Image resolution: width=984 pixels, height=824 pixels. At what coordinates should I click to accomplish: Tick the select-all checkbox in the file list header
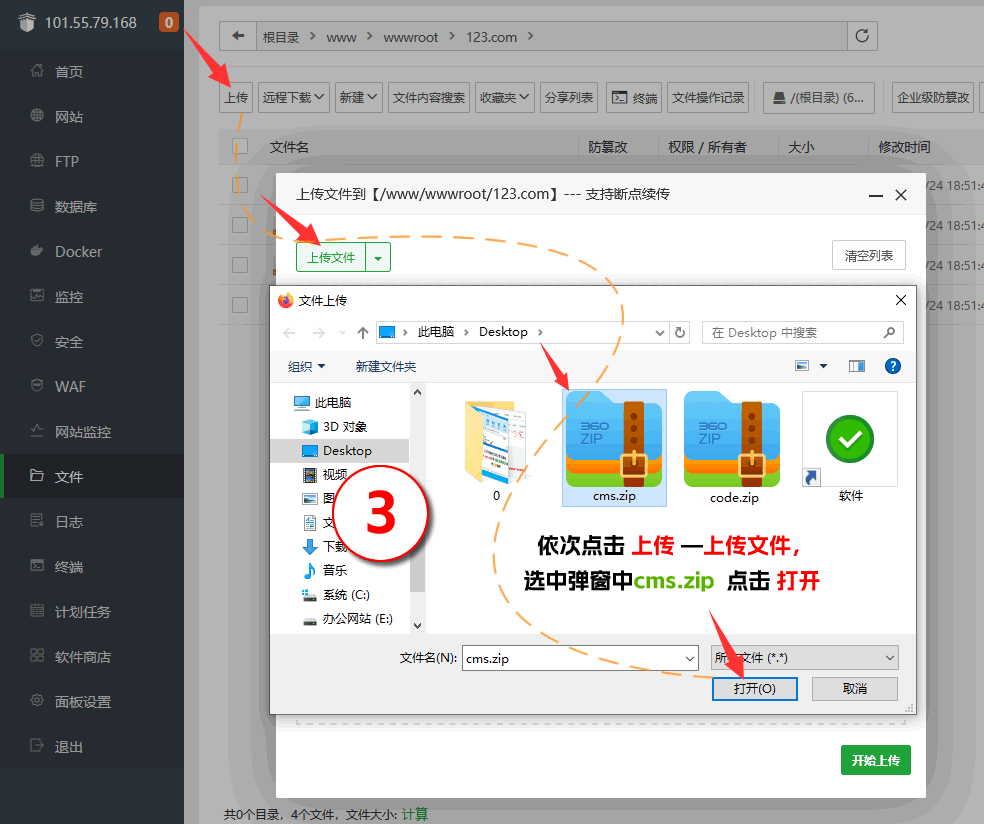coord(240,147)
